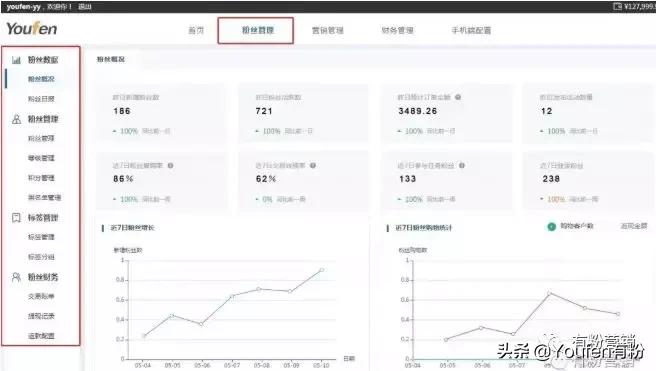Screen dimensions: 656x371
Task: Click the 05-05 data point in growth chart
Action: [172, 315]
